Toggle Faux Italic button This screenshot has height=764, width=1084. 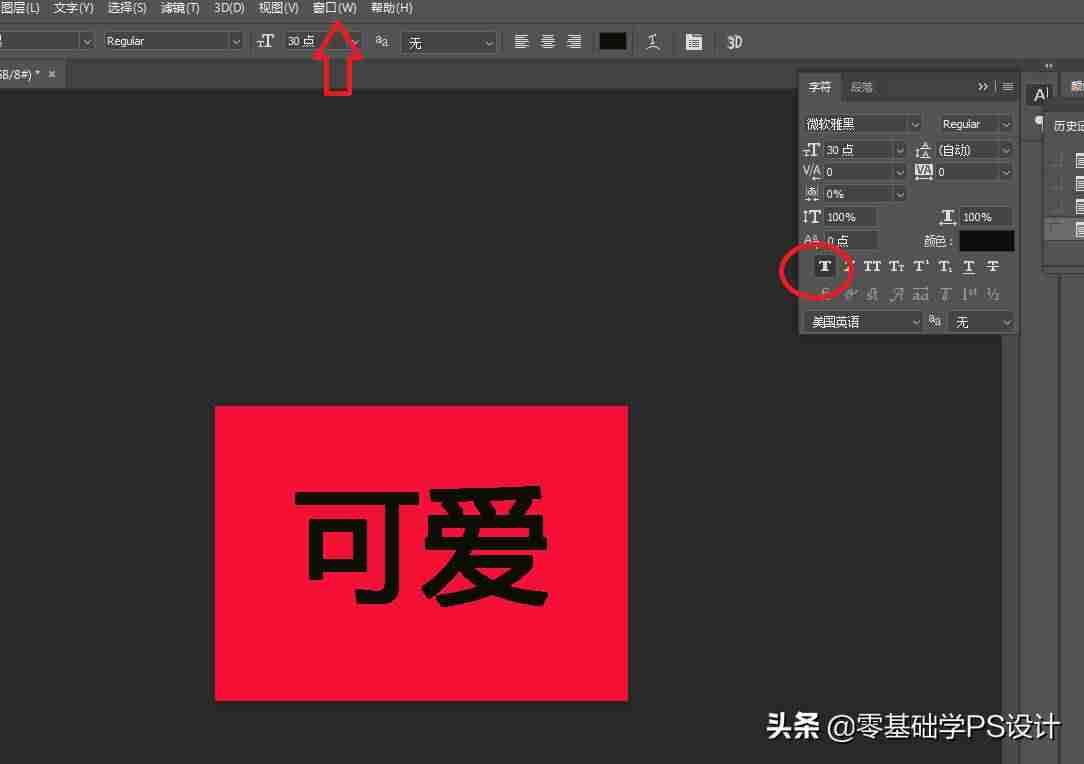(849, 266)
